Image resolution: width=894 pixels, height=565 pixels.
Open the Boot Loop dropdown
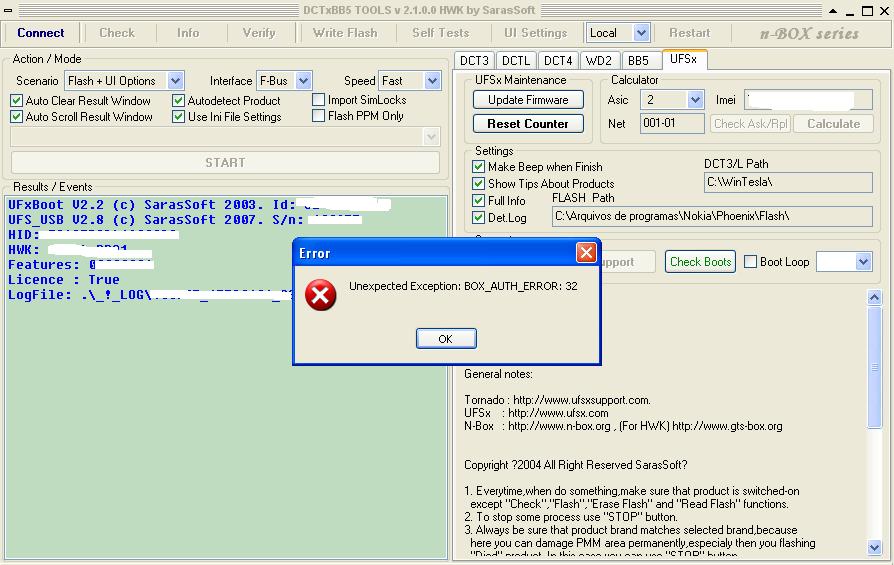[863, 262]
